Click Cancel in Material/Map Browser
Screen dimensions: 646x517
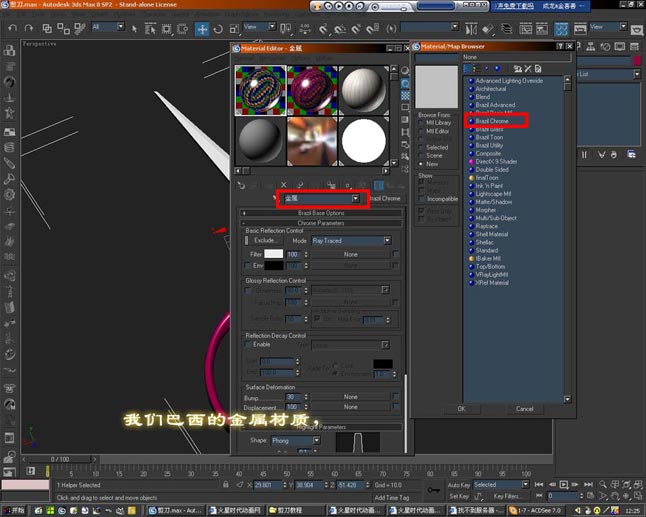[524, 409]
